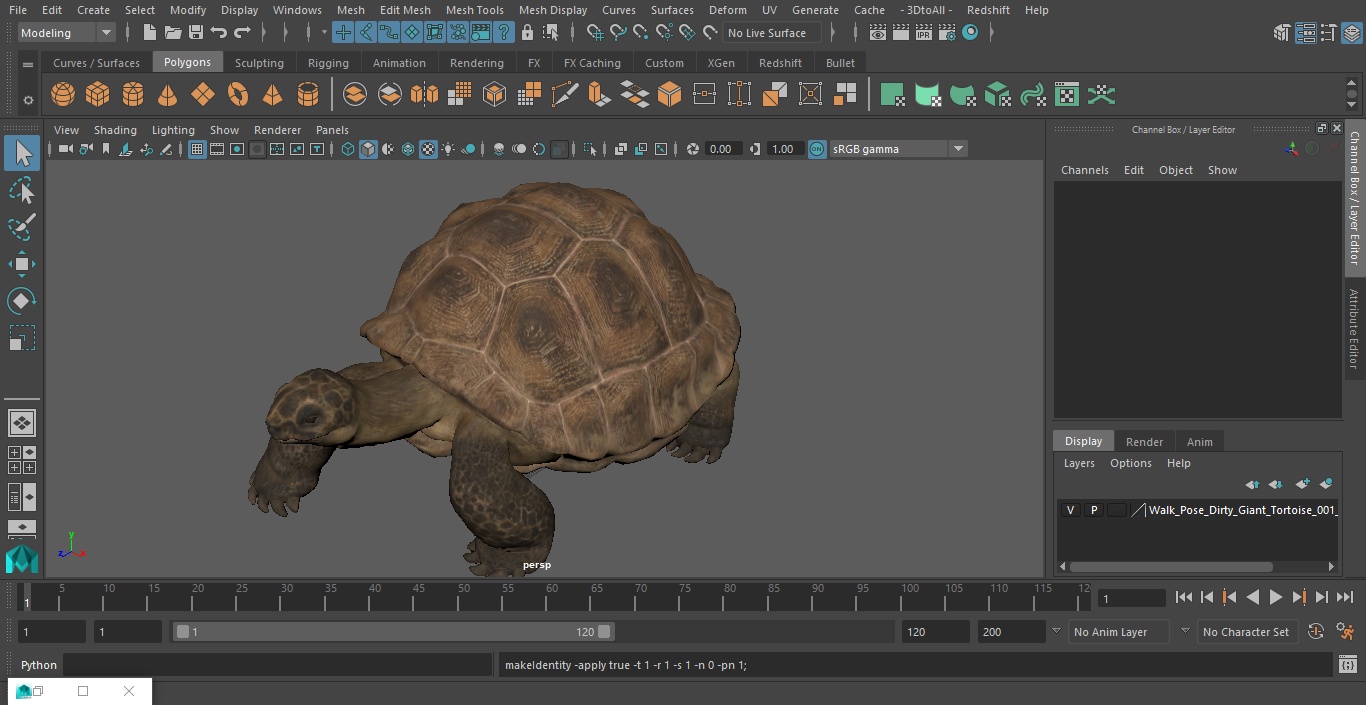Image resolution: width=1366 pixels, height=705 pixels.
Task: Create a polygon pyramid from the shelf
Action: click(x=272, y=95)
